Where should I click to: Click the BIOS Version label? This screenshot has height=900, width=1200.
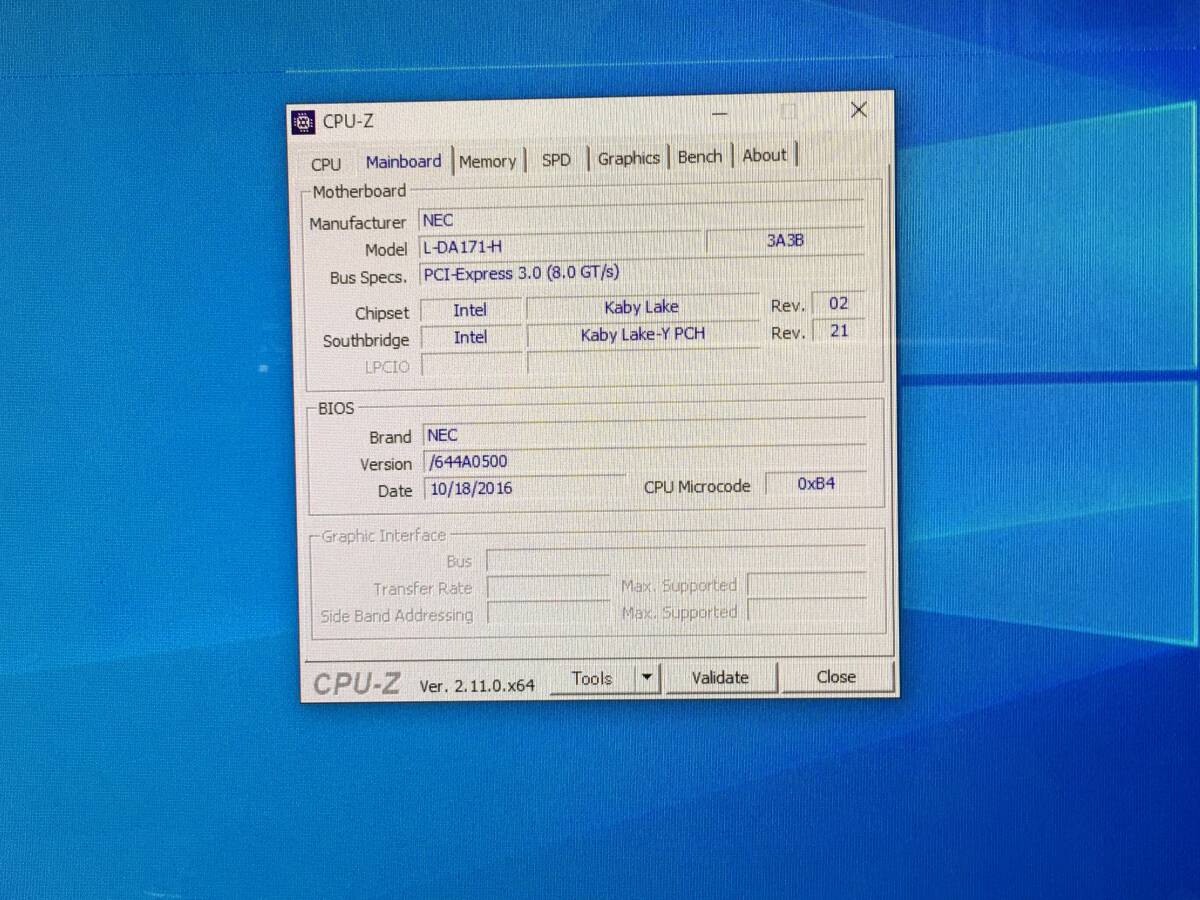[x=386, y=464]
